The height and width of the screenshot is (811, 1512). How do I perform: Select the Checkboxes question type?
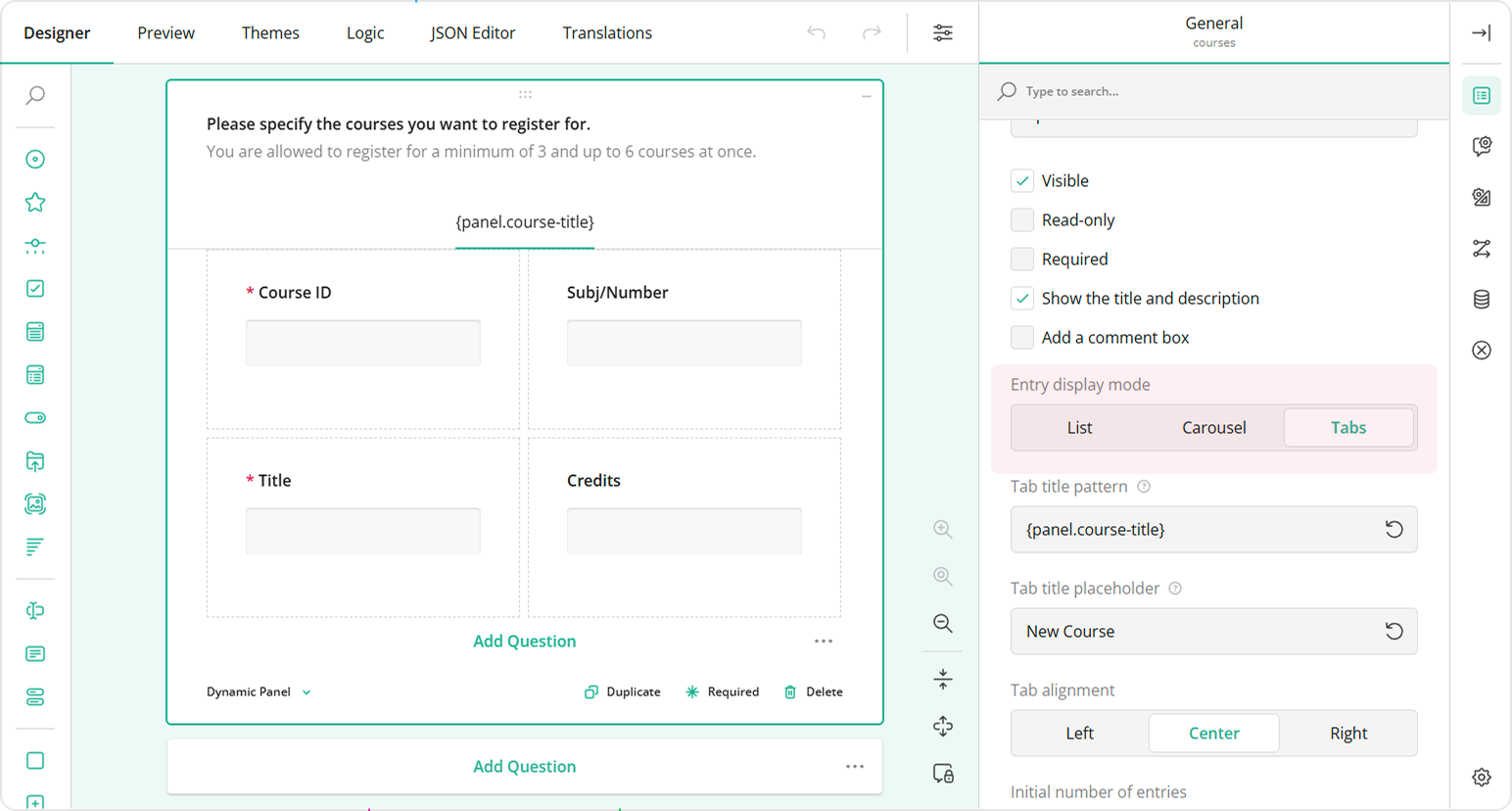[x=35, y=287]
